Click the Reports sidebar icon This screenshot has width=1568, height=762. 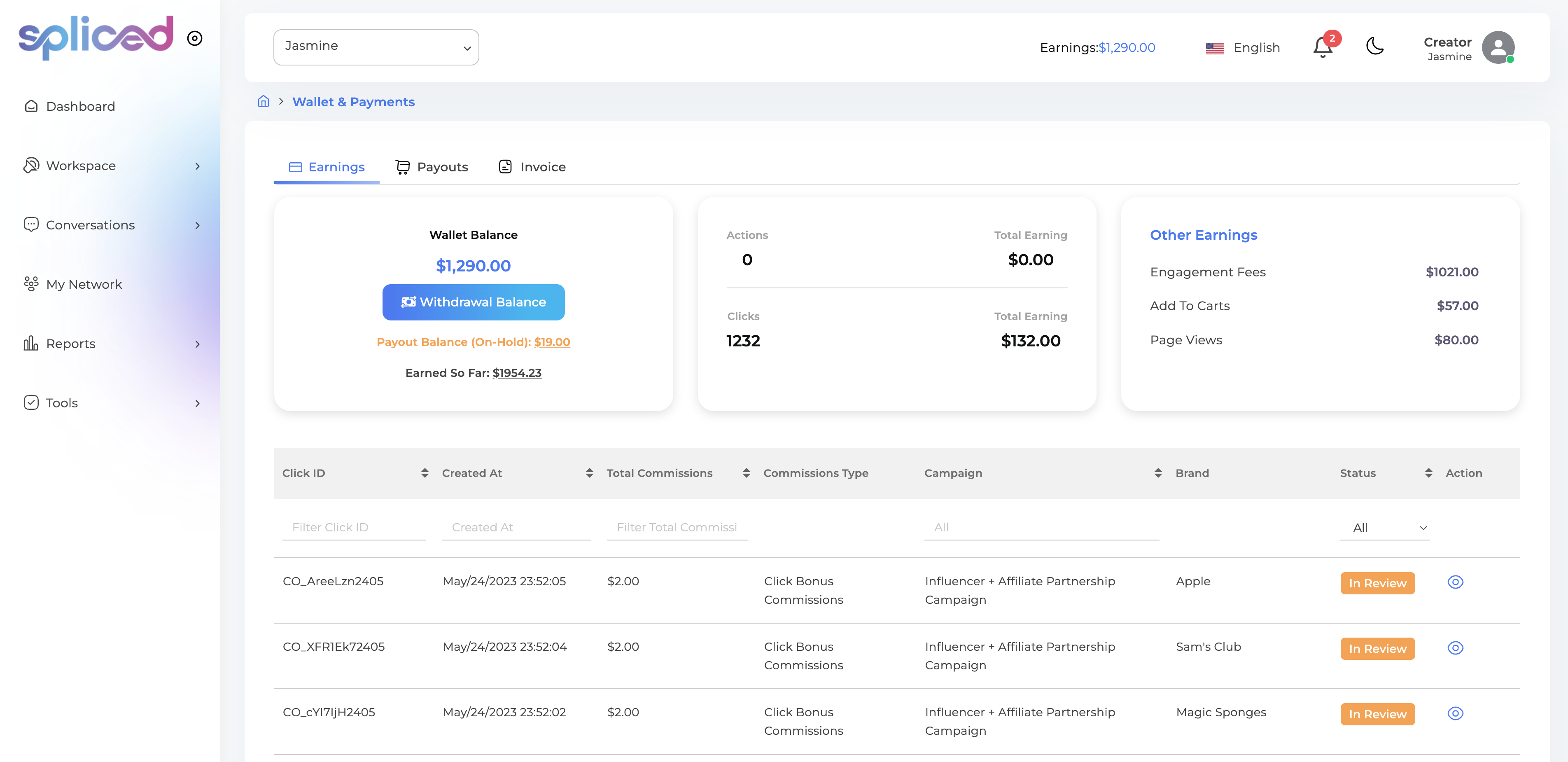click(x=31, y=344)
